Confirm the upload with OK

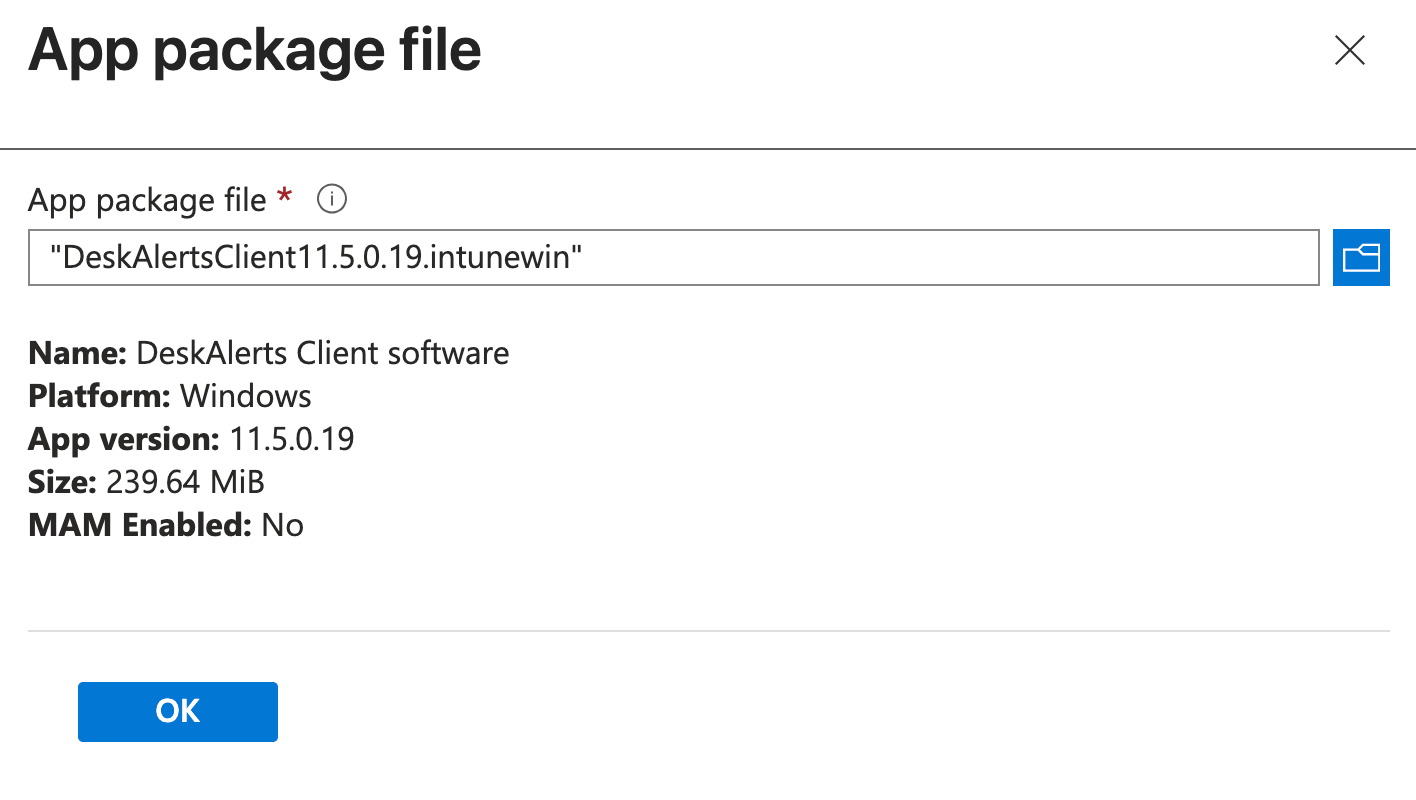[177, 711]
